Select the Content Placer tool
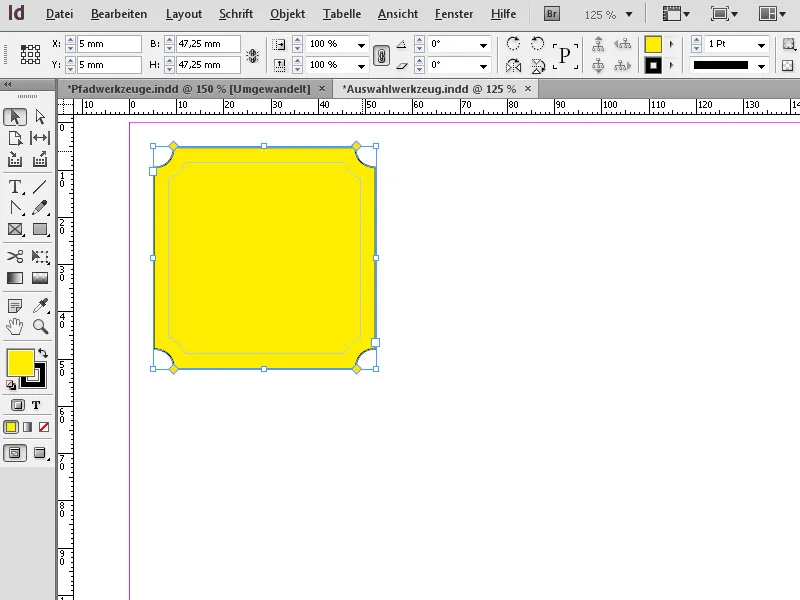 click(40, 159)
